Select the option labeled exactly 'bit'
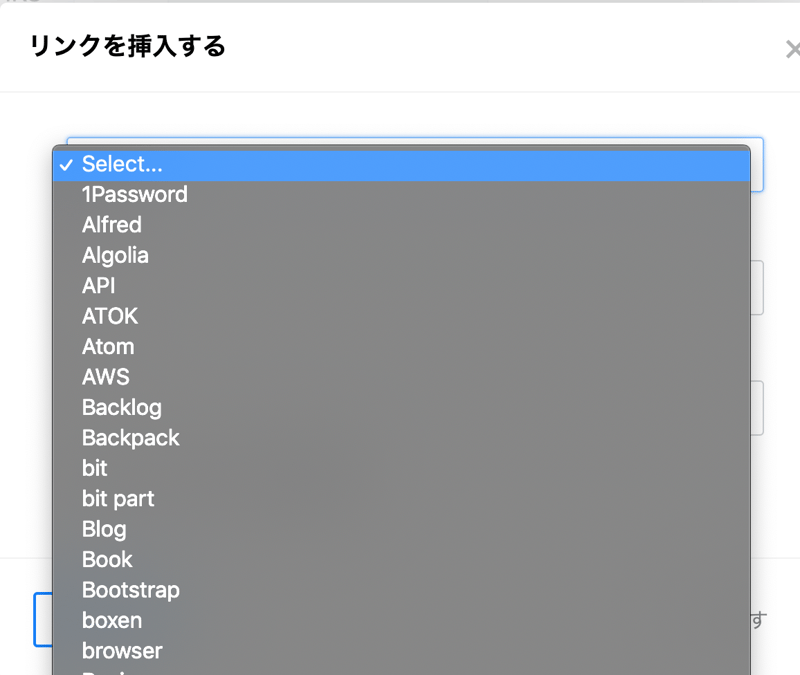The image size is (800, 675). pos(94,468)
